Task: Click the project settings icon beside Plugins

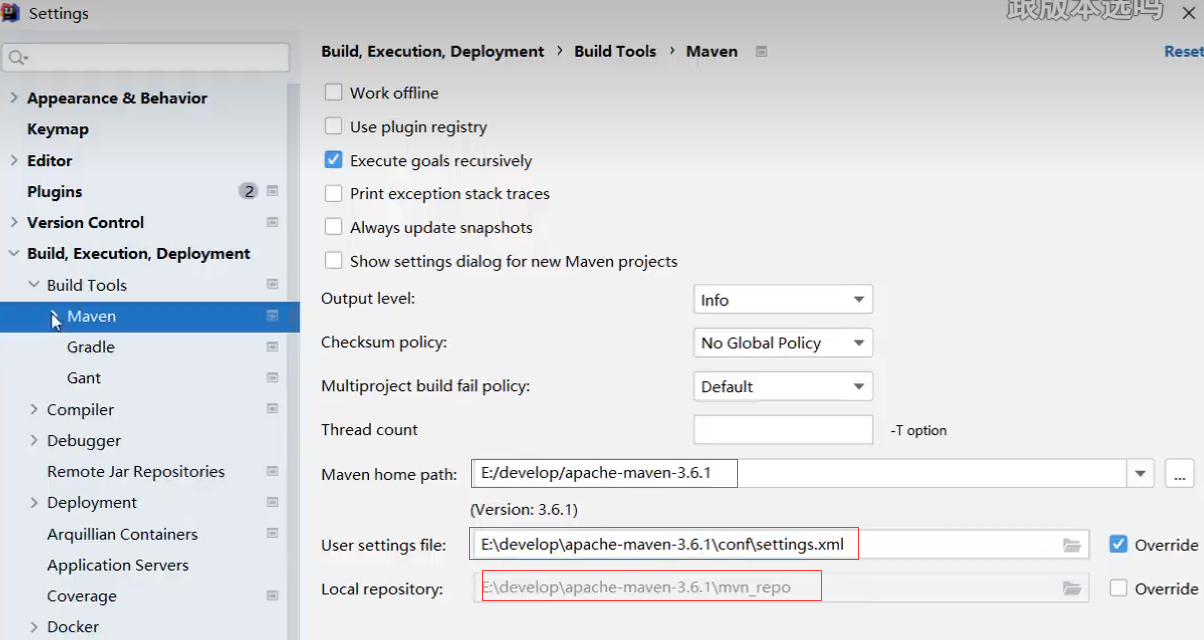Action: tap(272, 191)
